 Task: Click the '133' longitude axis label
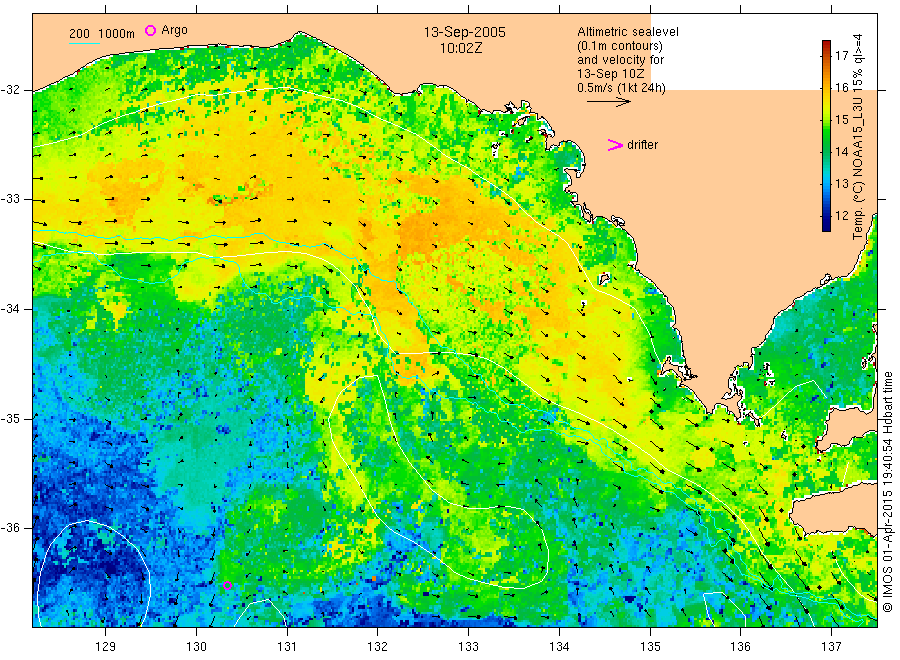point(468,647)
